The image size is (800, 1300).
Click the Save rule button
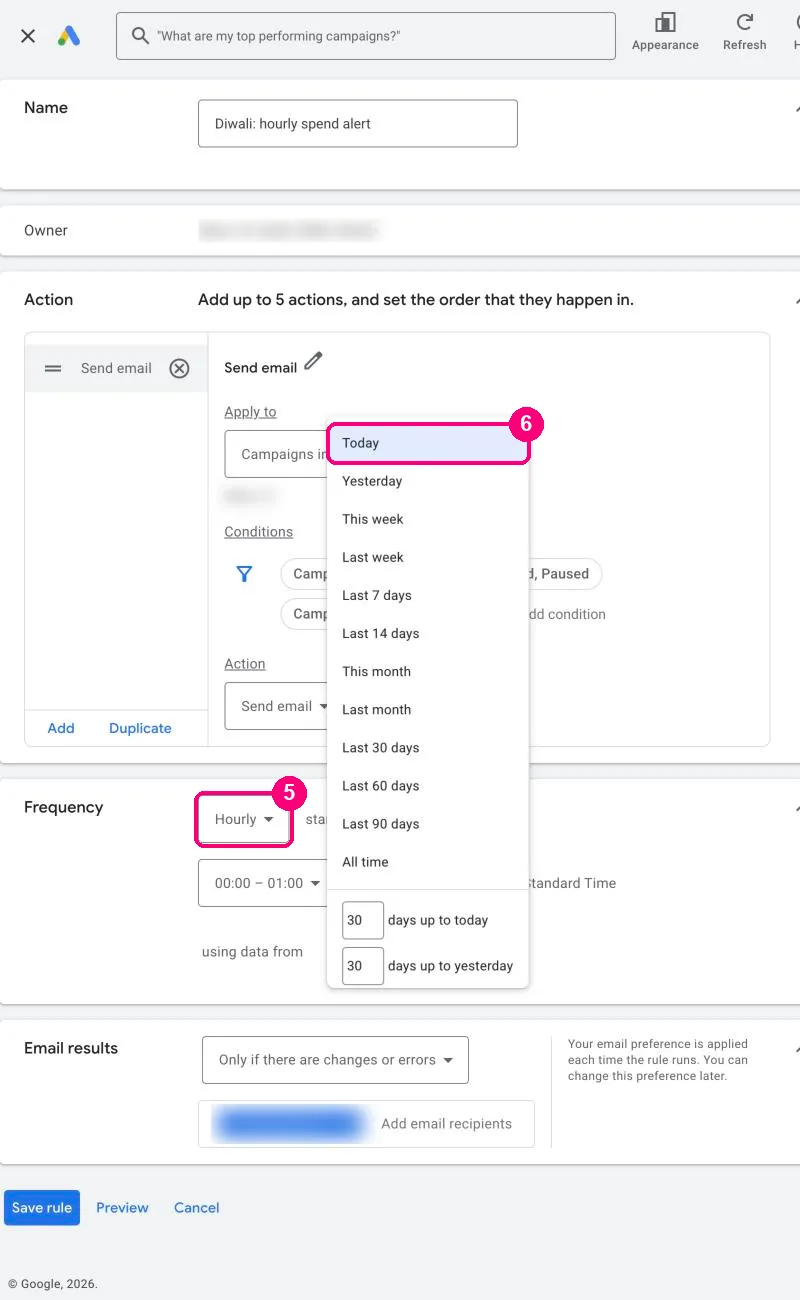click(42, 1207)
